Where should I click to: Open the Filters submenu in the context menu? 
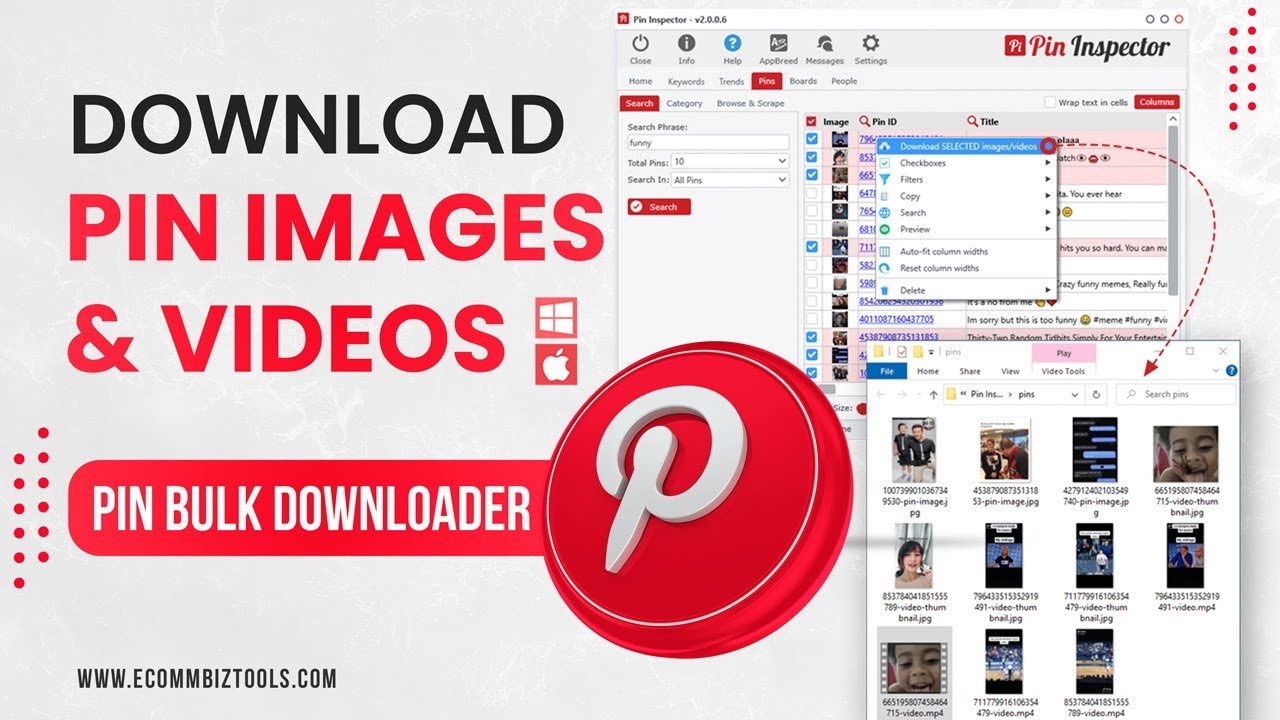click(x=966, y=179)
